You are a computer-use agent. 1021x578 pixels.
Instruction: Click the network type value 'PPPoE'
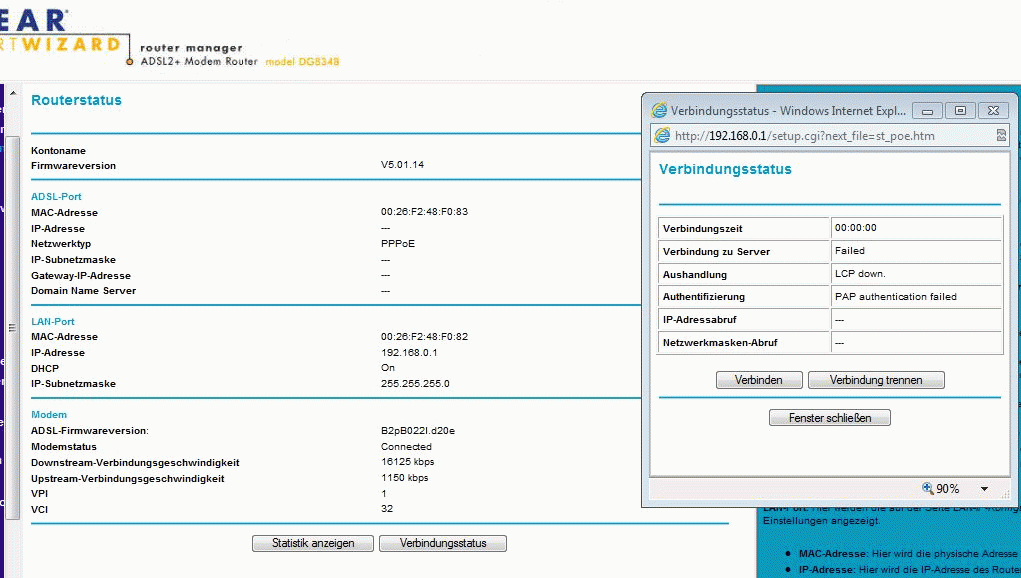pyautogui.click(x=398, y=243)
